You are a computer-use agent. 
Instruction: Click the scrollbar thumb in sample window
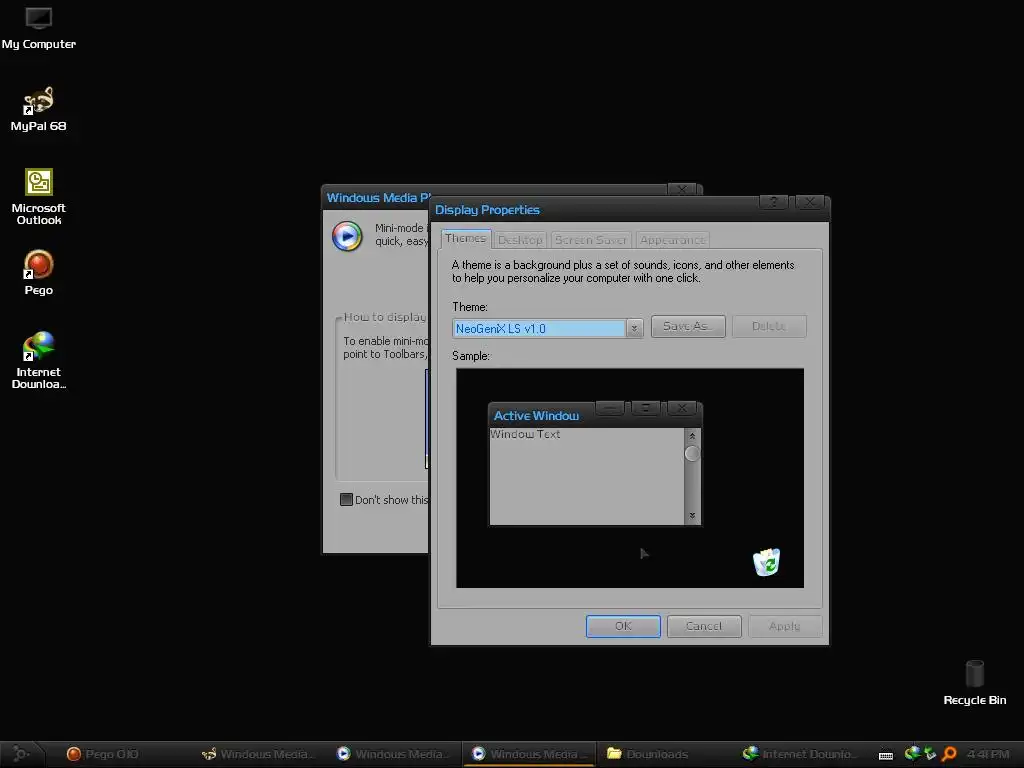coord(692,453)
